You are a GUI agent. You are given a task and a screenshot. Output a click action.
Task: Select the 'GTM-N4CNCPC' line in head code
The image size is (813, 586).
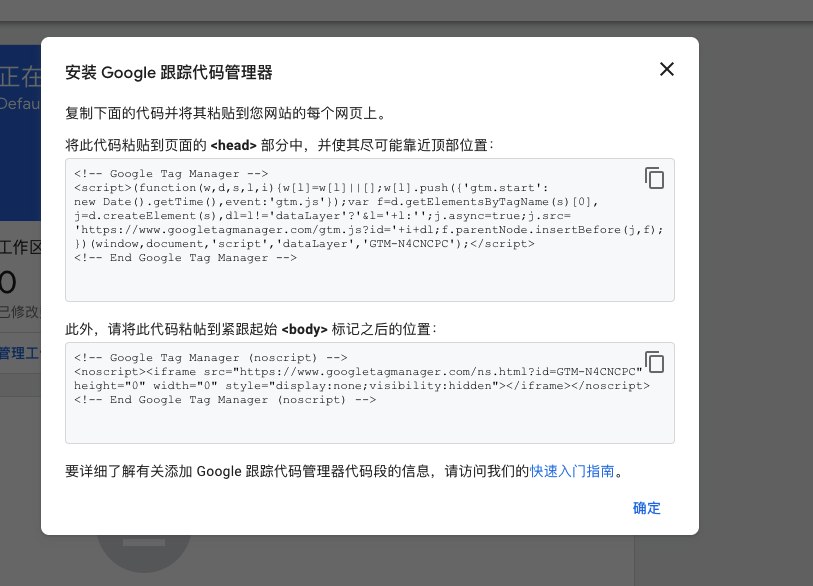coord(304,244)
